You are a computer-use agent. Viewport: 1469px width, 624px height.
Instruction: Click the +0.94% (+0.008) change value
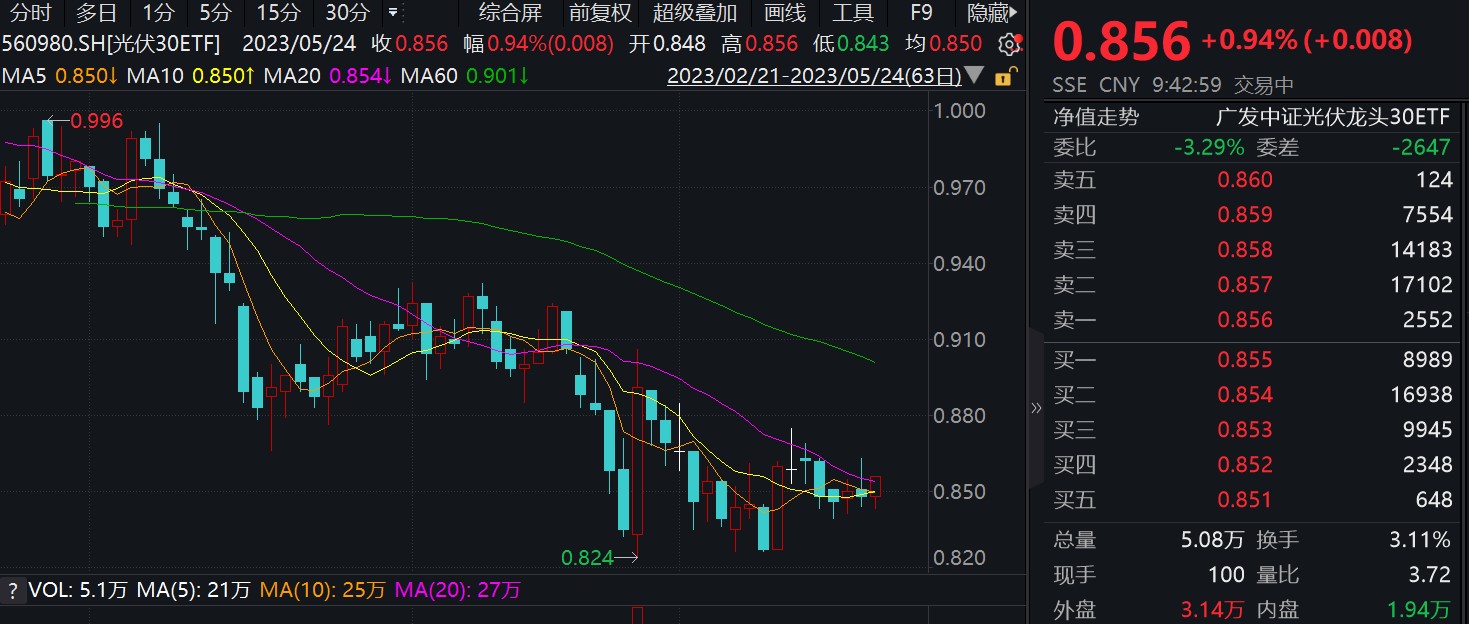tap(1307, 40)
